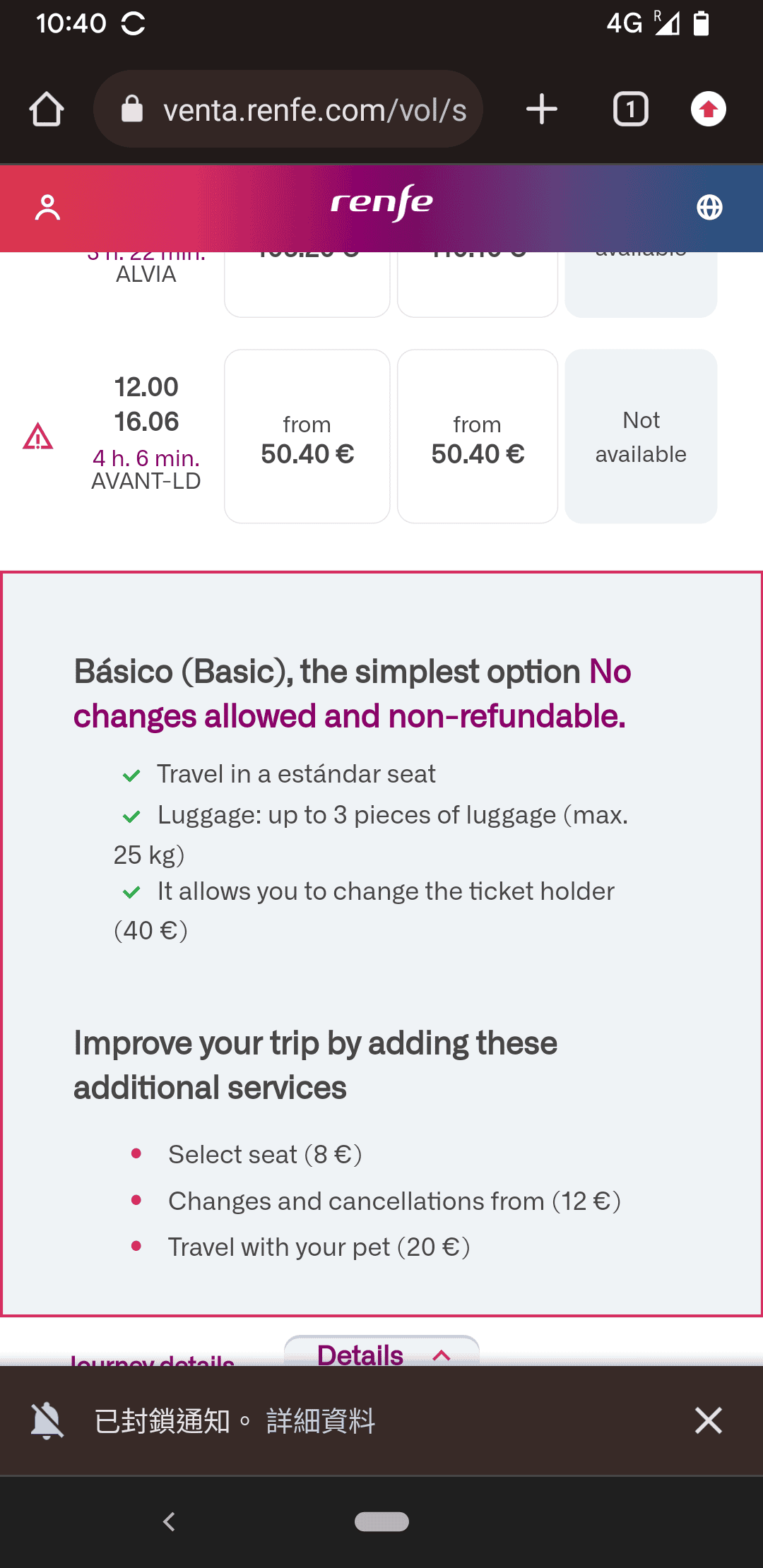Tap the browser update arrow icon

click(708, 109)
